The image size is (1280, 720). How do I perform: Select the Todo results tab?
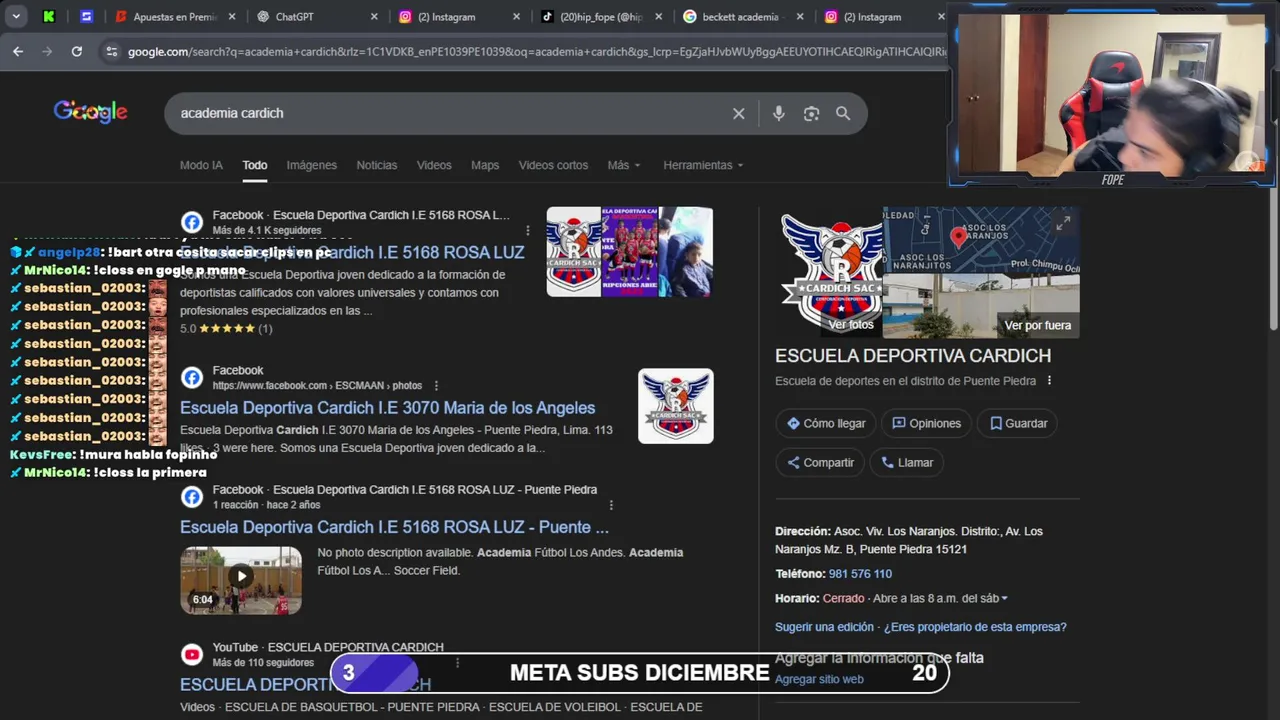click(255, 165)
